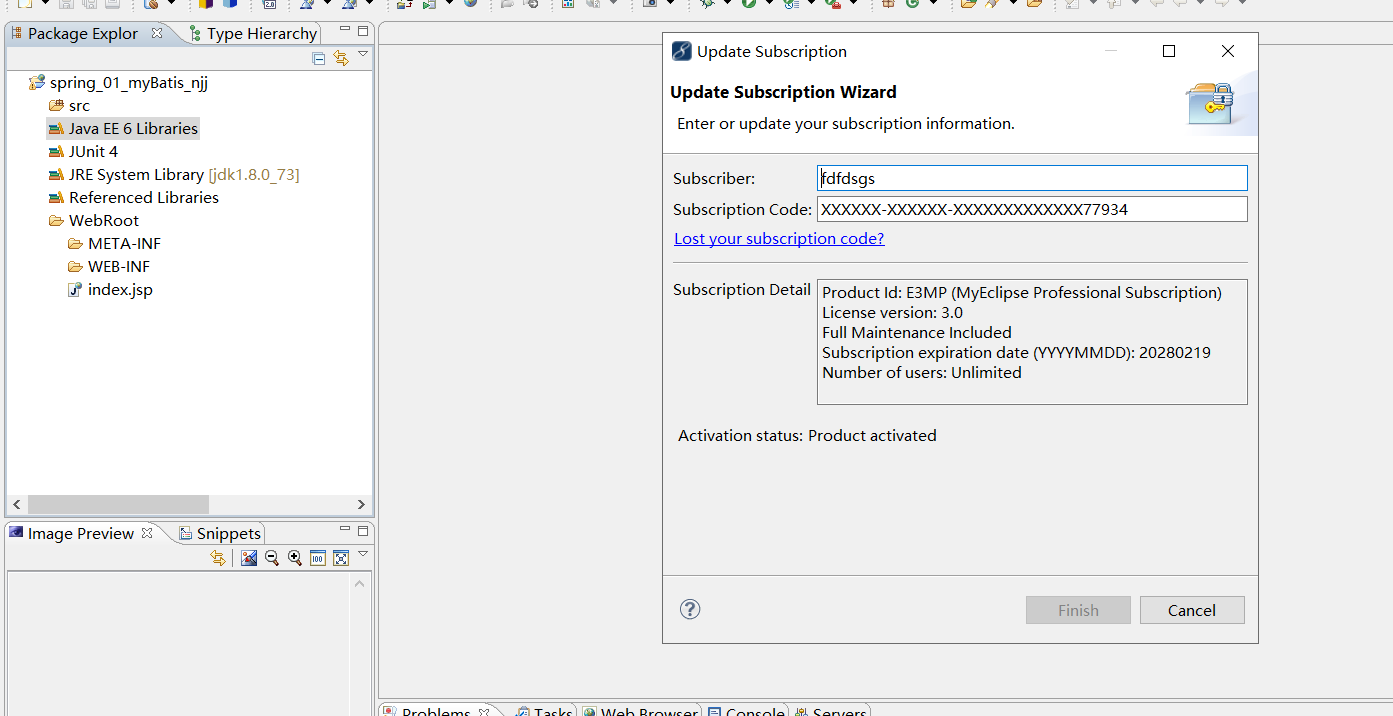
Task: Show image at 100% size
Action: point(318,558)
